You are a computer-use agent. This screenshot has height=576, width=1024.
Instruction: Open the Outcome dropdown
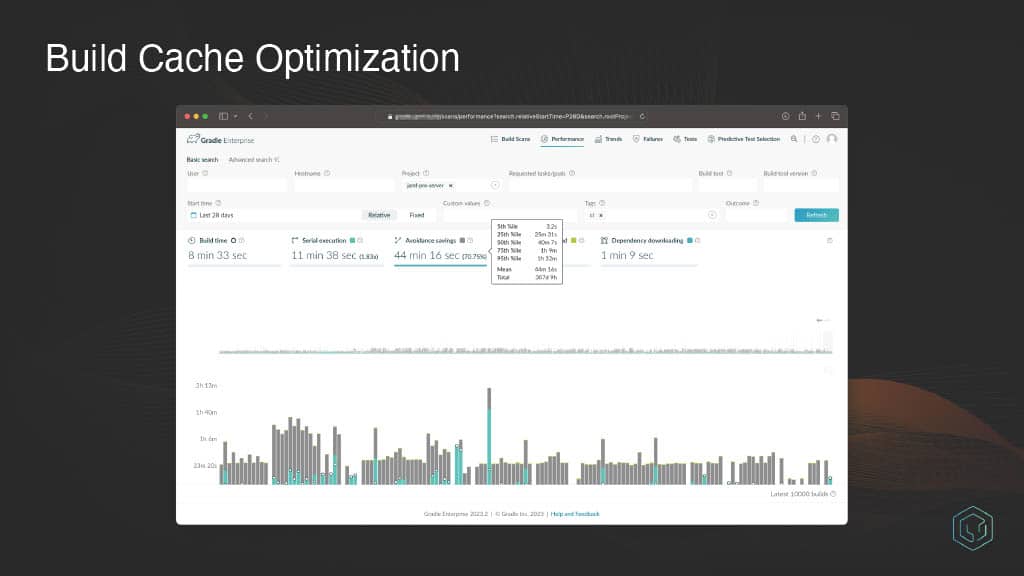[756, 215]
